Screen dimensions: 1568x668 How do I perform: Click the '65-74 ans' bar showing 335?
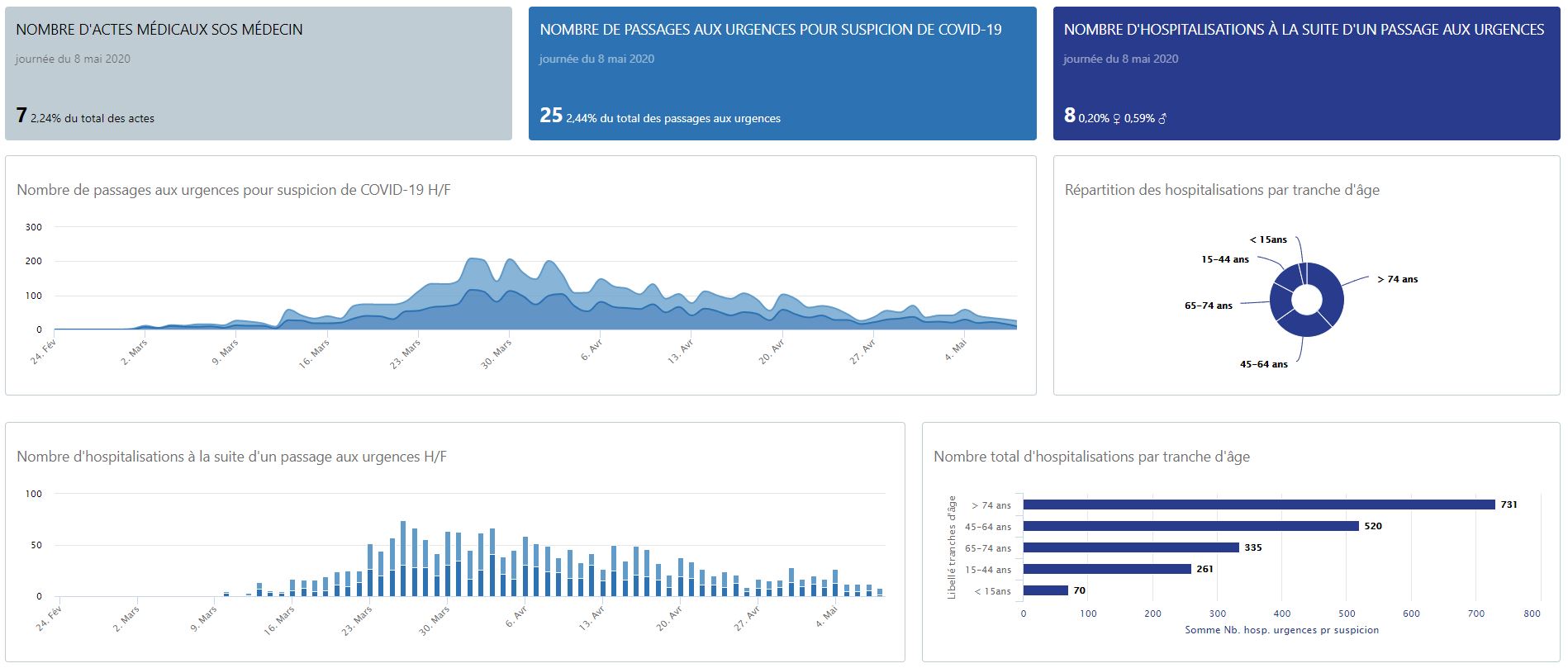(x=1131, y=547)
